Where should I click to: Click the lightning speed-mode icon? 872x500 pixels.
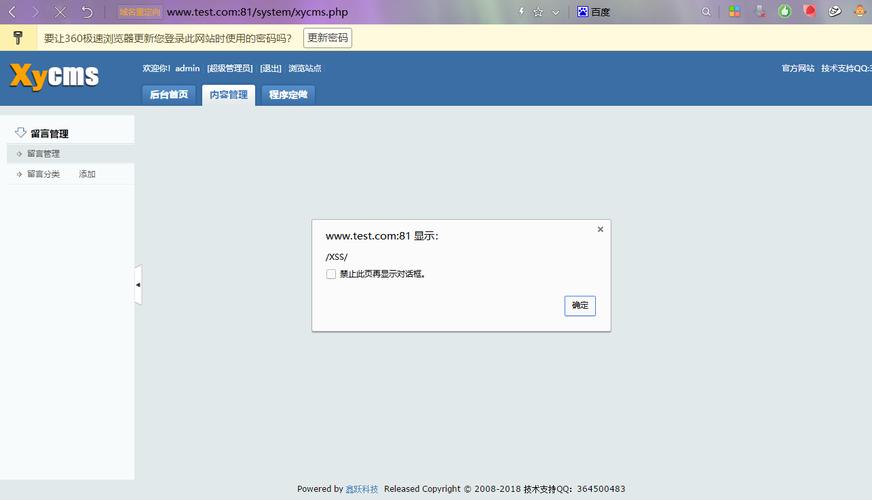[521, 11]
